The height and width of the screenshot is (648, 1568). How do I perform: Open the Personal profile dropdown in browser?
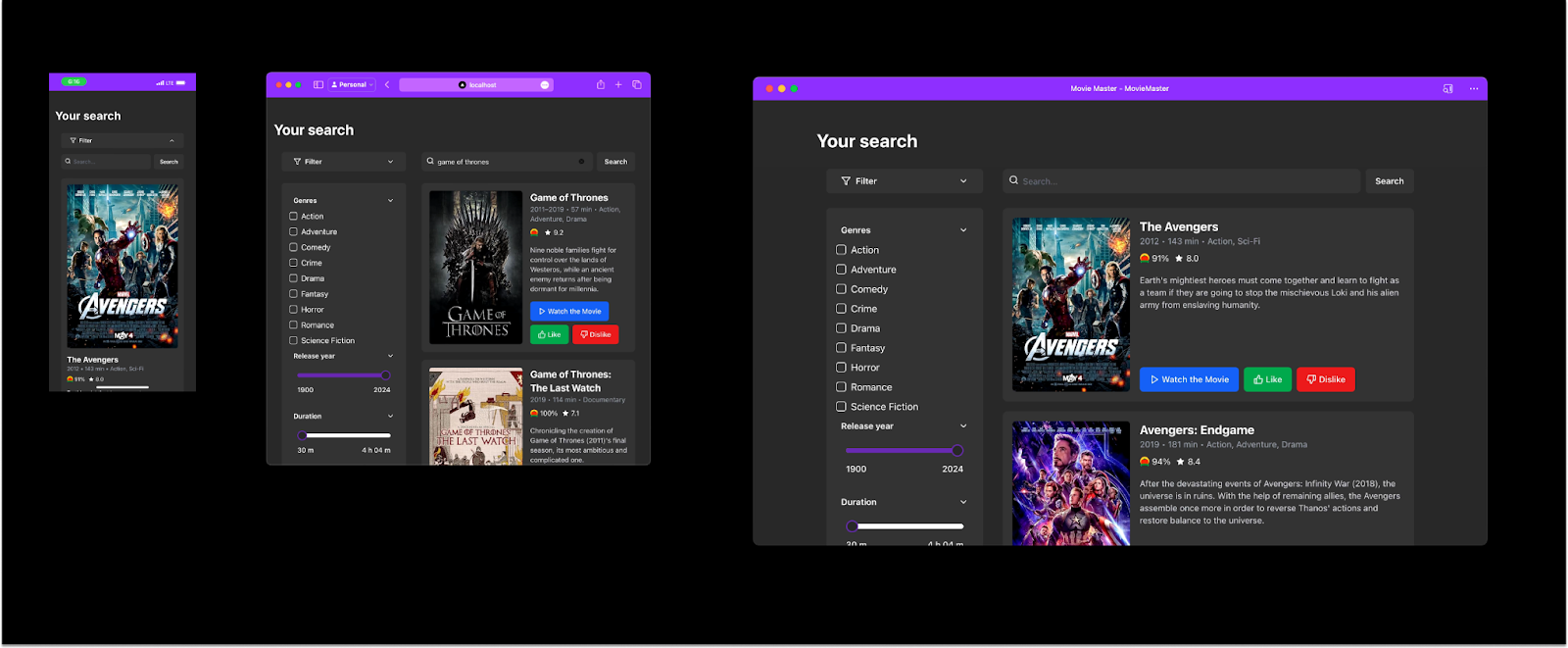(x=352, y=84)
